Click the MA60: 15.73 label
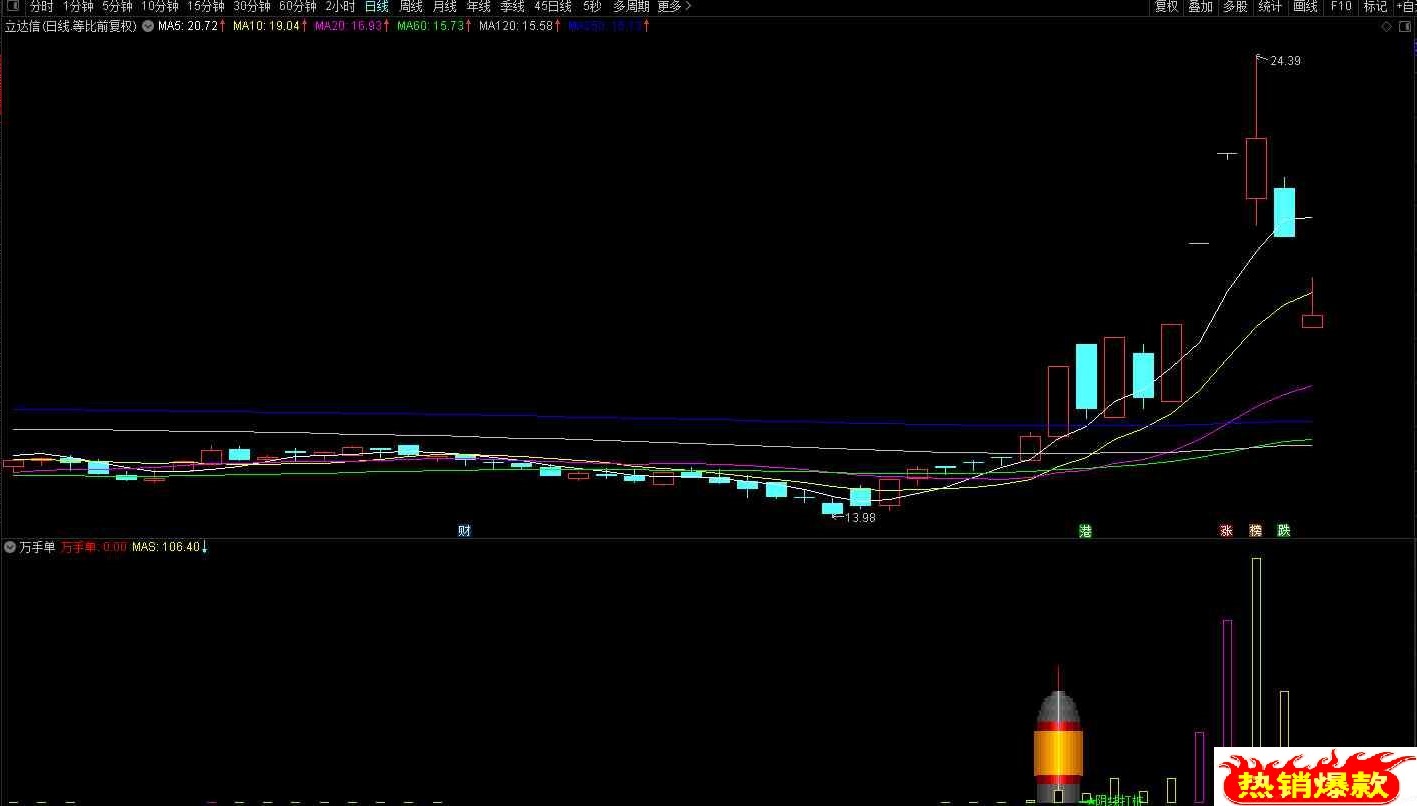1417x806 pixels. pos(434,26)
